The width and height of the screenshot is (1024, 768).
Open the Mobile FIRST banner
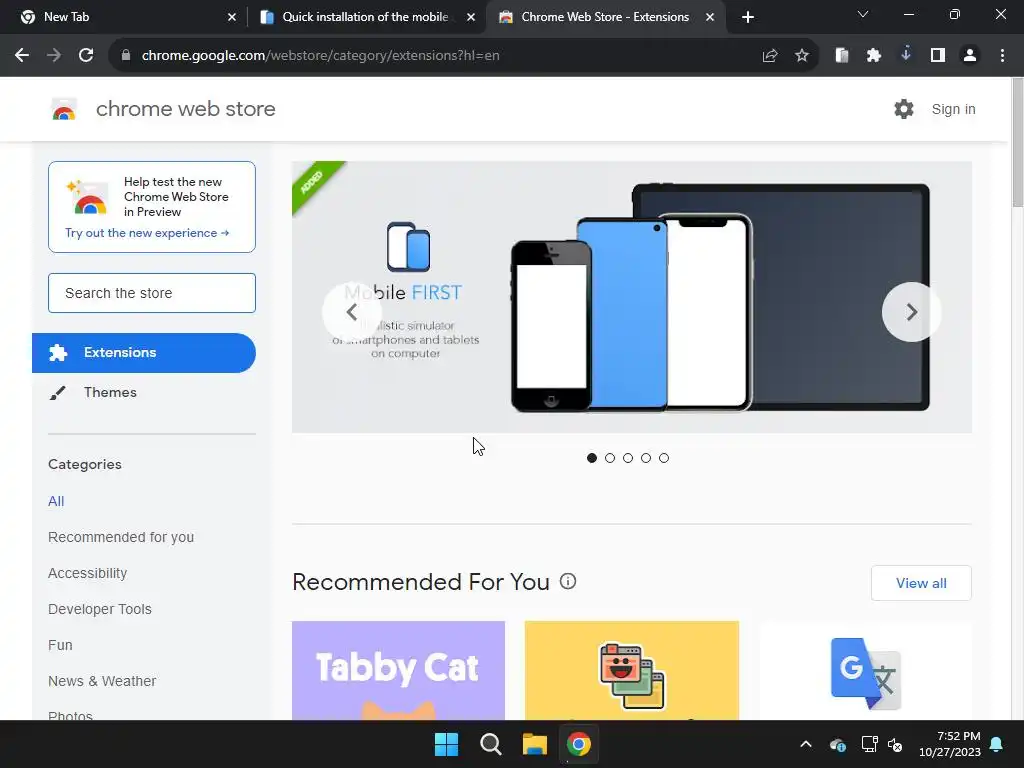click(632, 297)
